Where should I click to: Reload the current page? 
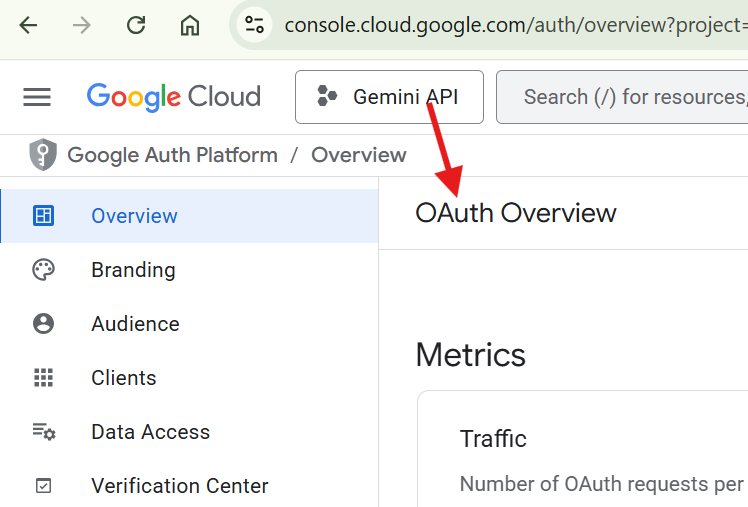(136, 25)
